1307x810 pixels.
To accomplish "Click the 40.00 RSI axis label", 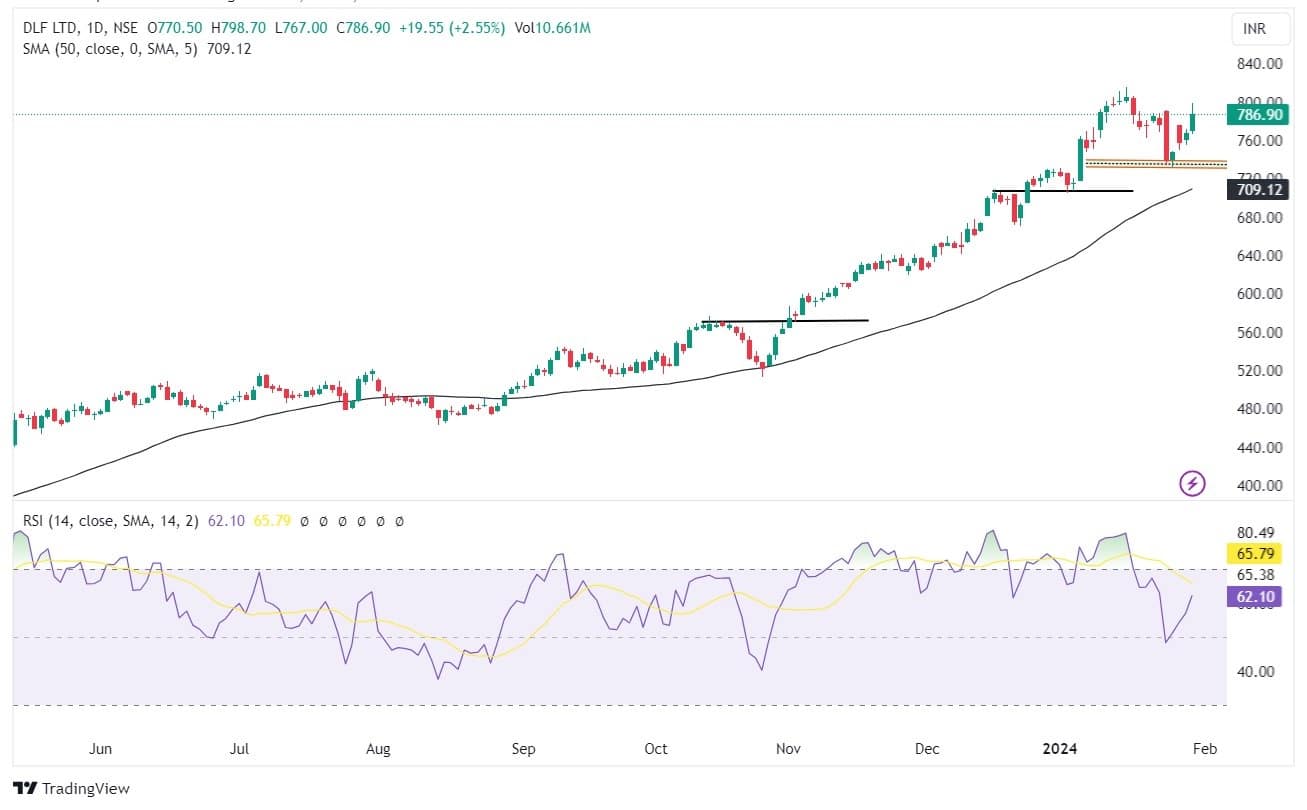I will pos(1256,672).
